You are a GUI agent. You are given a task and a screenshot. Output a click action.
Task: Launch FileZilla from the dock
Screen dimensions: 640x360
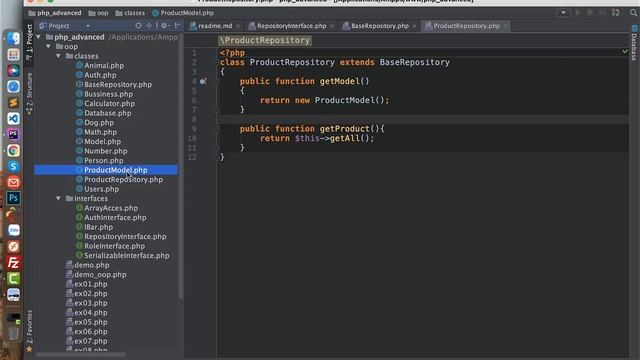13,262
